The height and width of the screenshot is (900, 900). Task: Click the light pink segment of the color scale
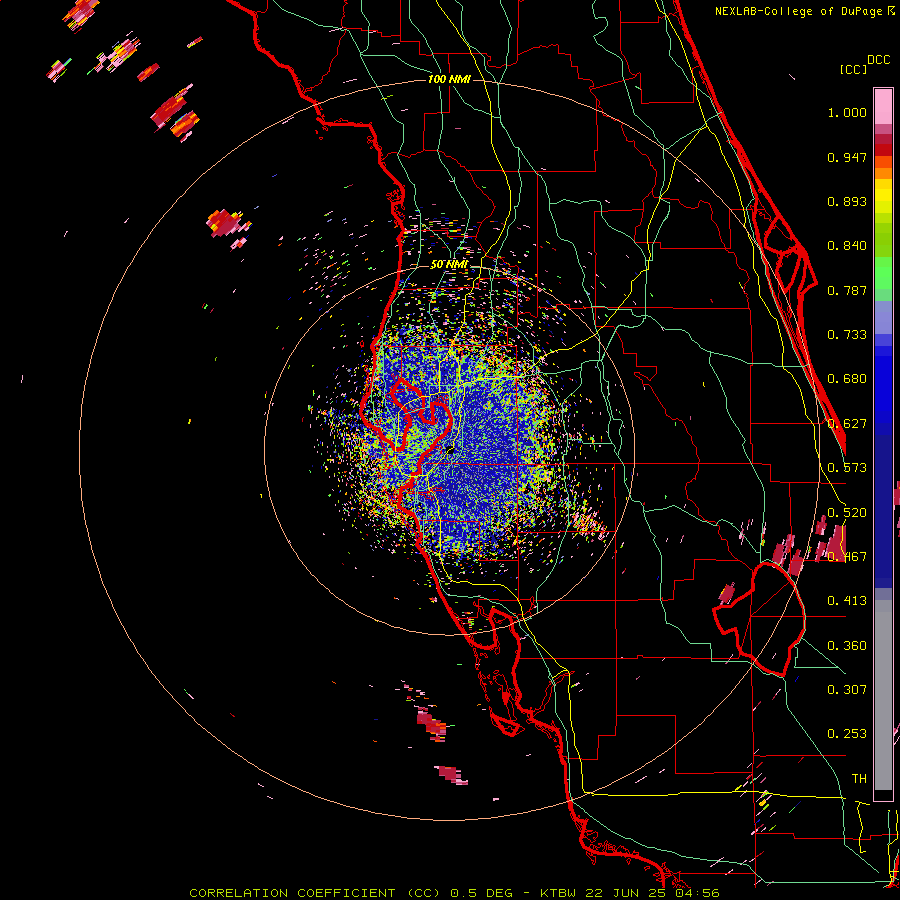pos(883,106)
